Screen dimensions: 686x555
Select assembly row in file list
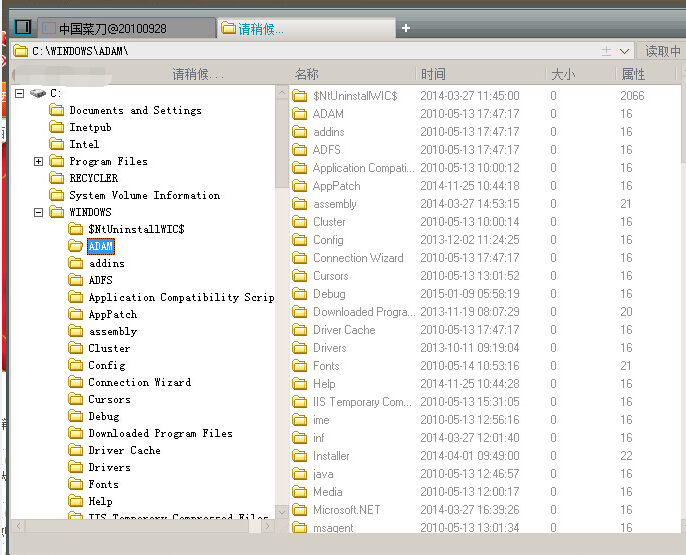coord(485,204)
